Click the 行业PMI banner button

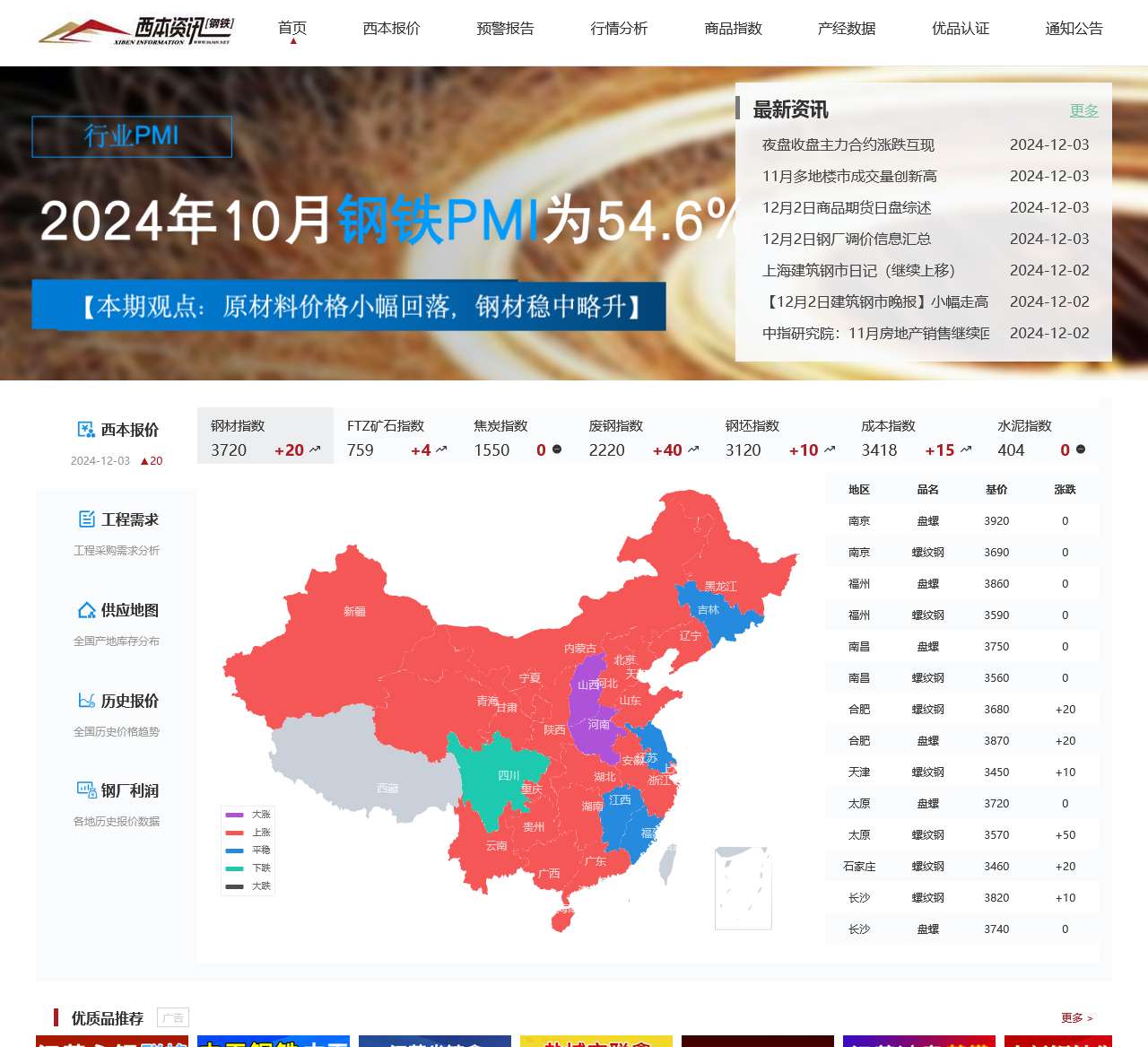[x=132, y=136]
